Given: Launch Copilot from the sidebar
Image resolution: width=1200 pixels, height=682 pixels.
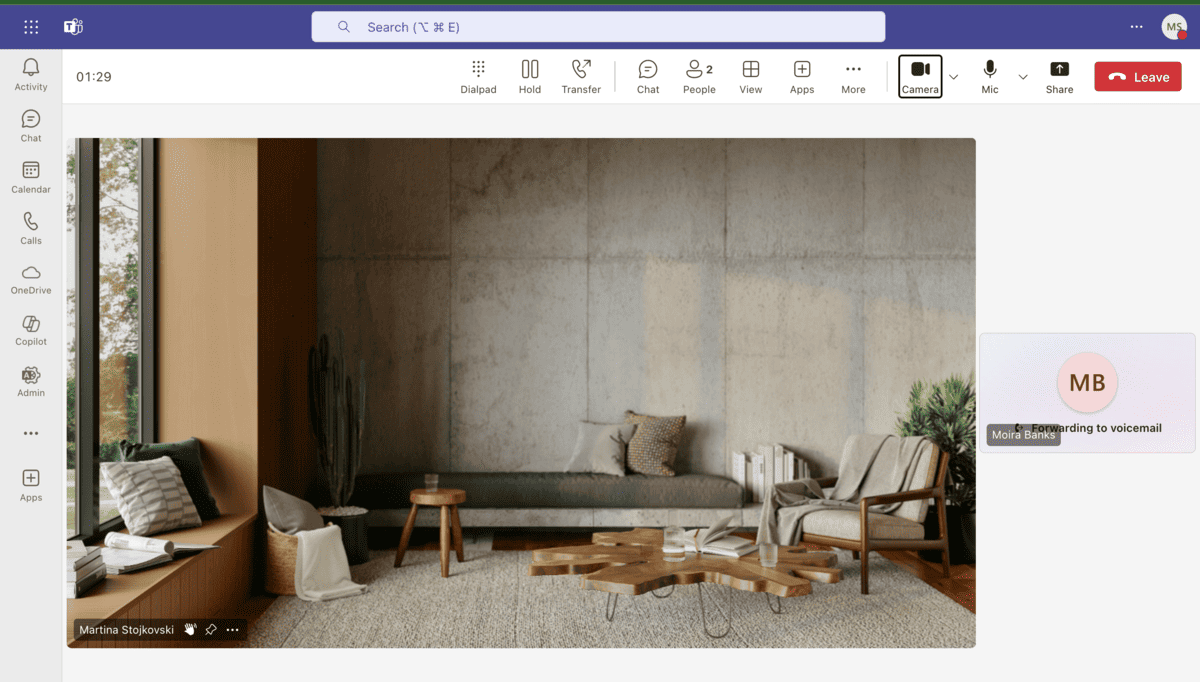Looking at the screenshot, I should 30,330.
